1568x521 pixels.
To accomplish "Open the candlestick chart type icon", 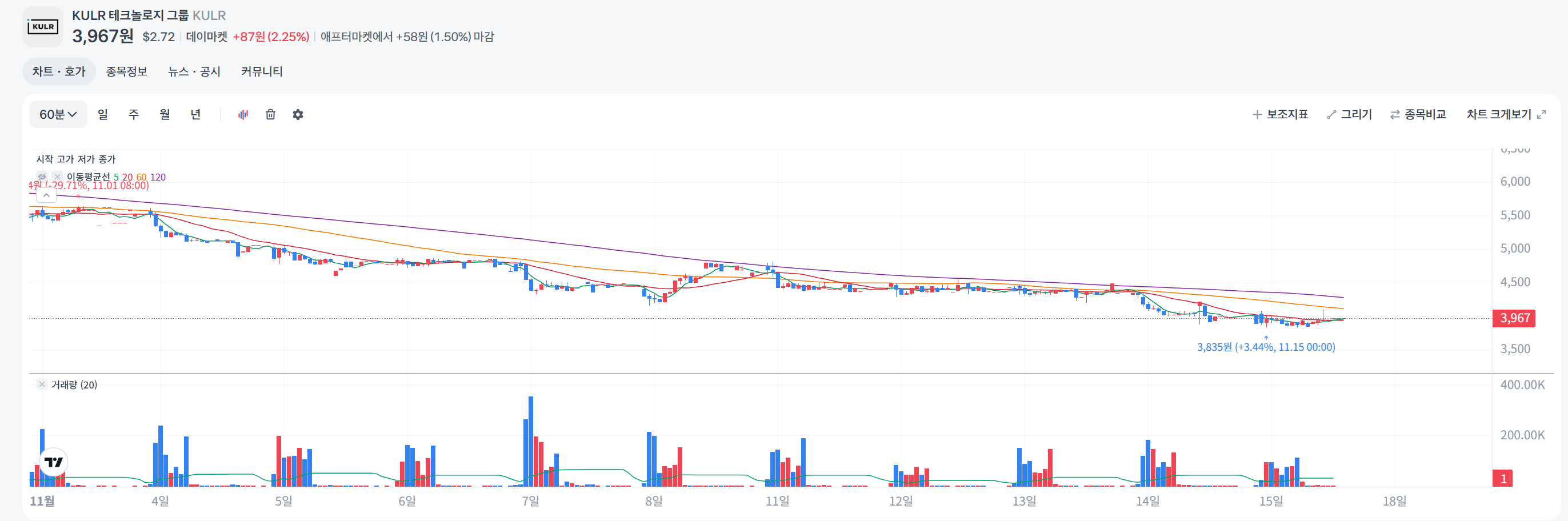I will tap(243, 114).
